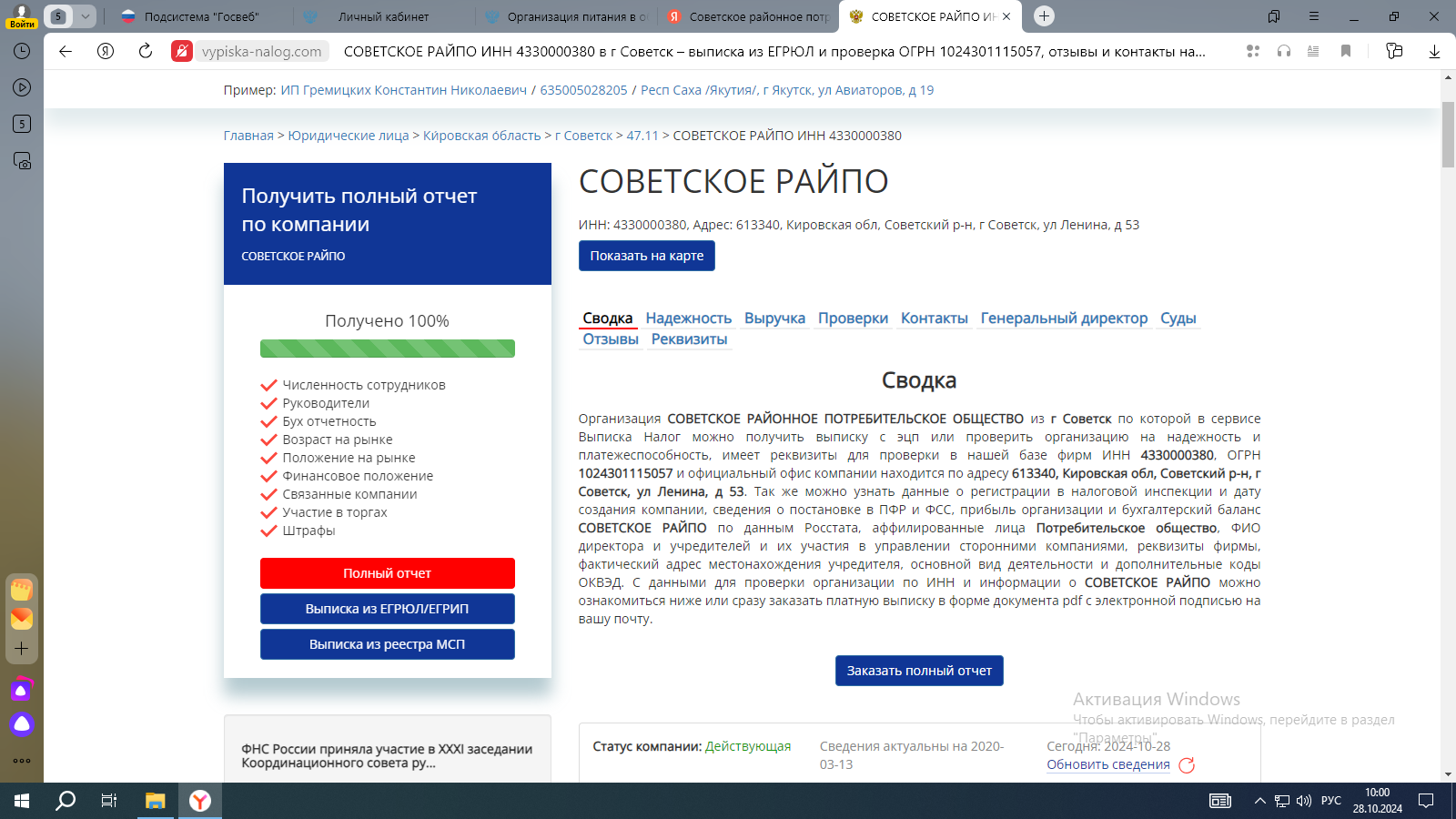Open bookmarks panel in title bar
Screen dimensions: 1456x819
point(1274,16)
